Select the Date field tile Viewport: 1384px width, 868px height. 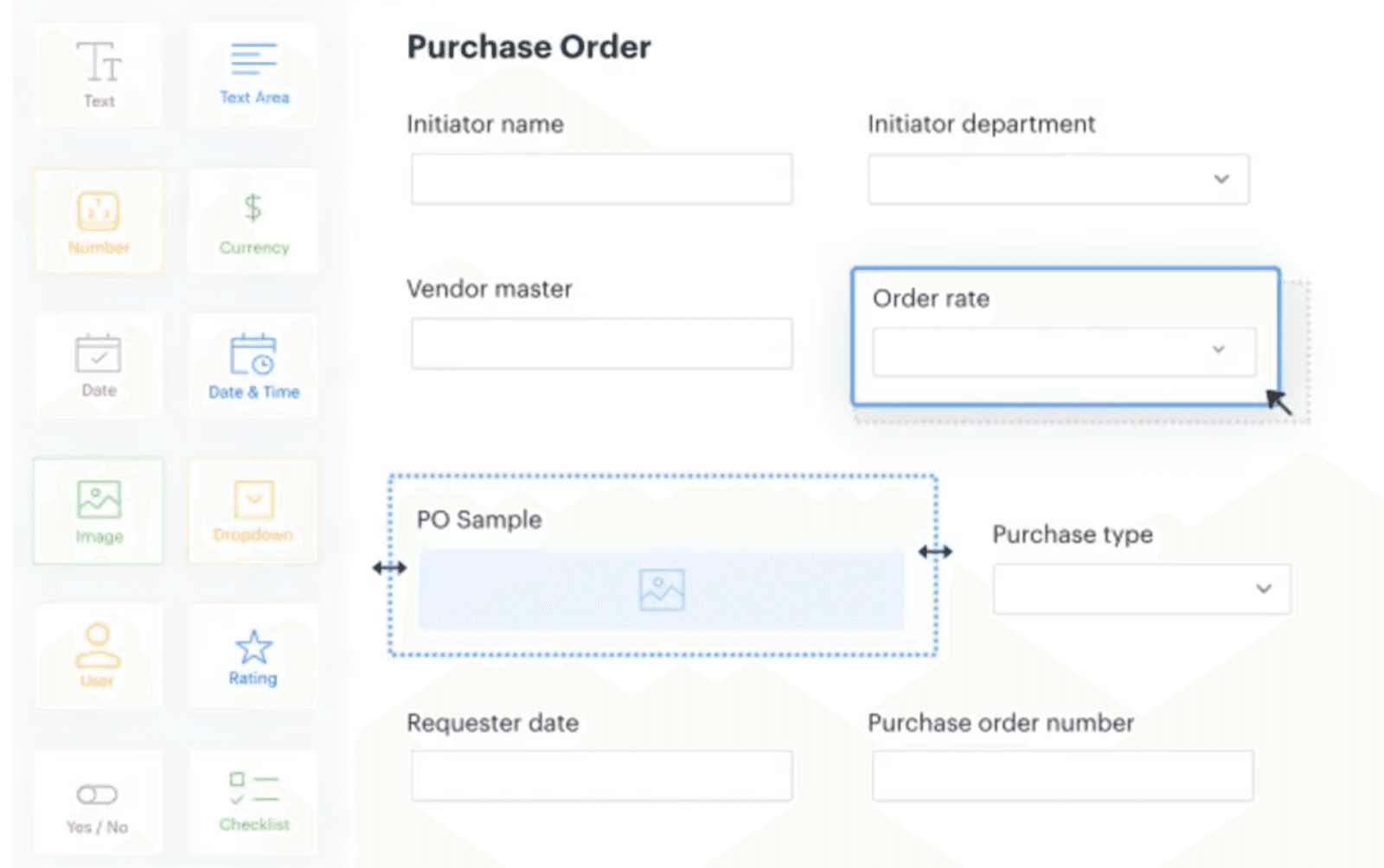99,365
